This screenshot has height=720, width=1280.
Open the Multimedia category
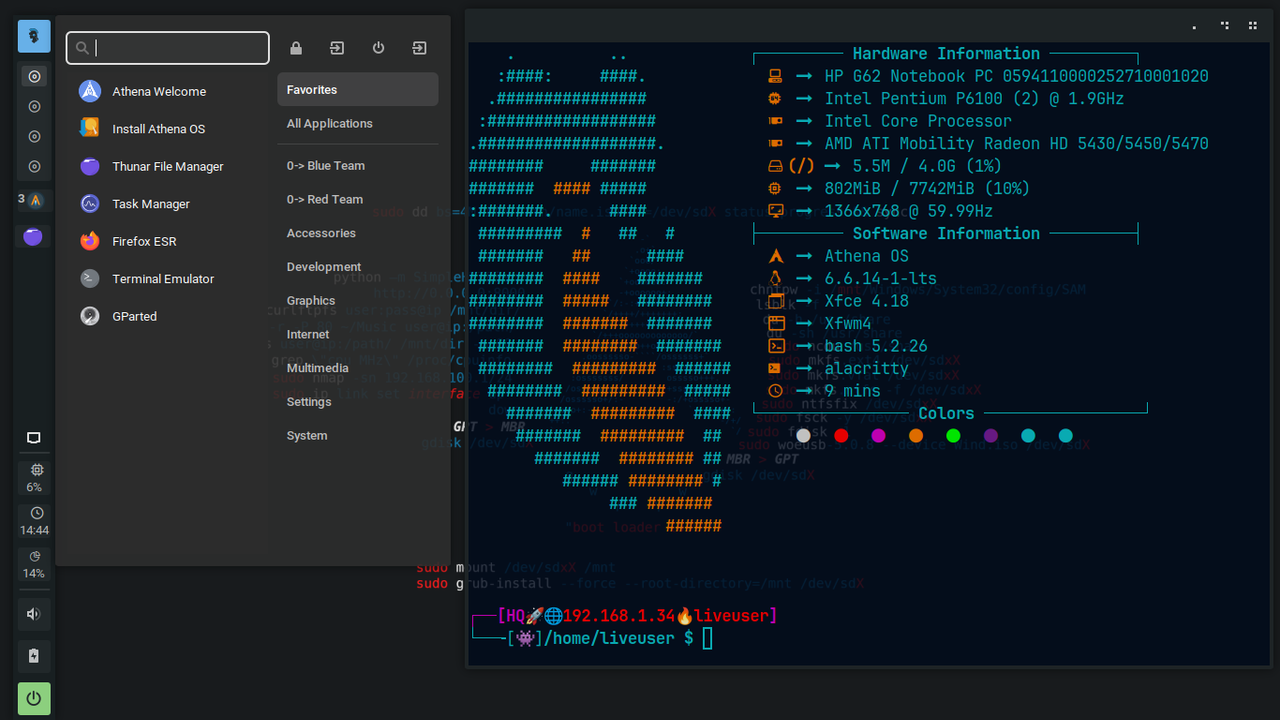358,368
